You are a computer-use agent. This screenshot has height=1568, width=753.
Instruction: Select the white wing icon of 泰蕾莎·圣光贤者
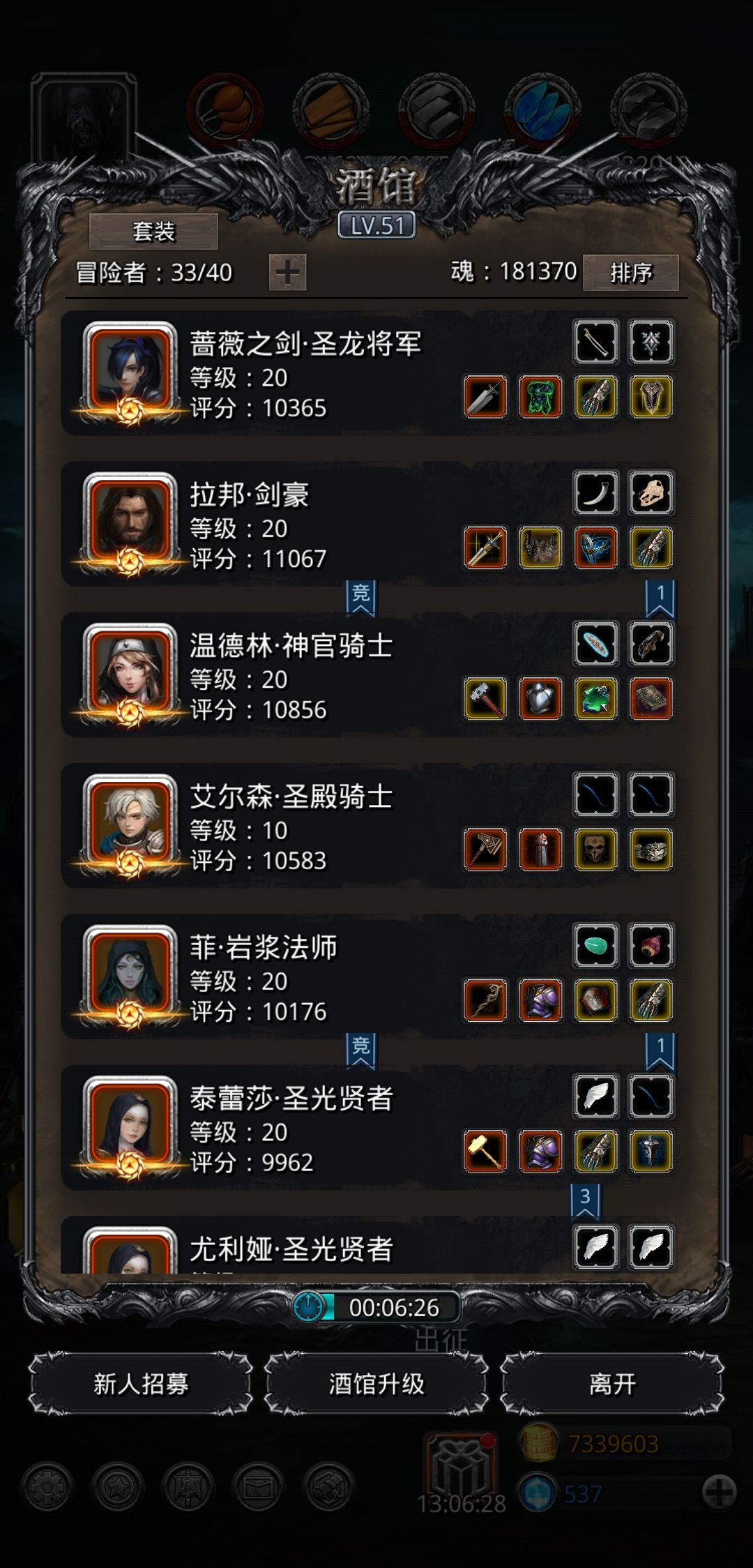(596, 1096)
